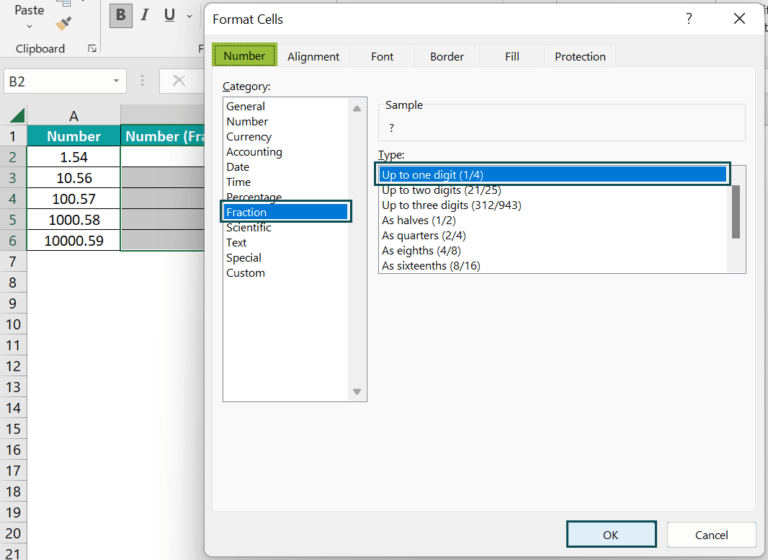The width and height of the screenshot is (768, 560).
Task: Click the Number header cell A1
Action: 73,136
